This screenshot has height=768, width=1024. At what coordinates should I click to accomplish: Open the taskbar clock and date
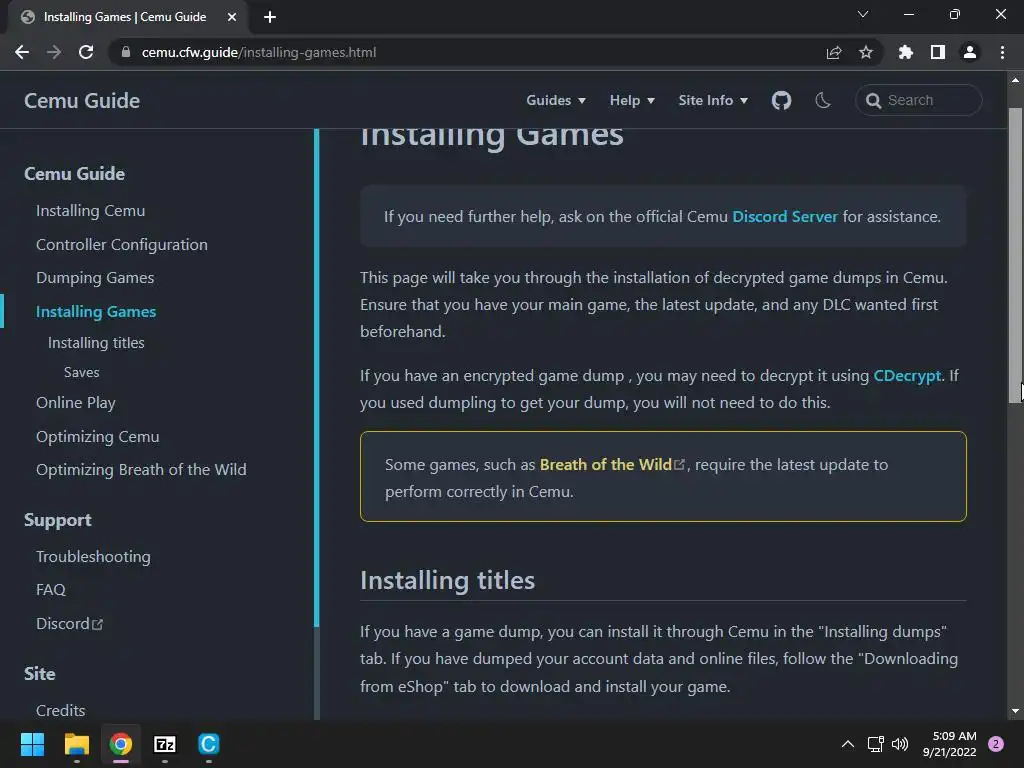pyautogui.click(x=949, y=744)
